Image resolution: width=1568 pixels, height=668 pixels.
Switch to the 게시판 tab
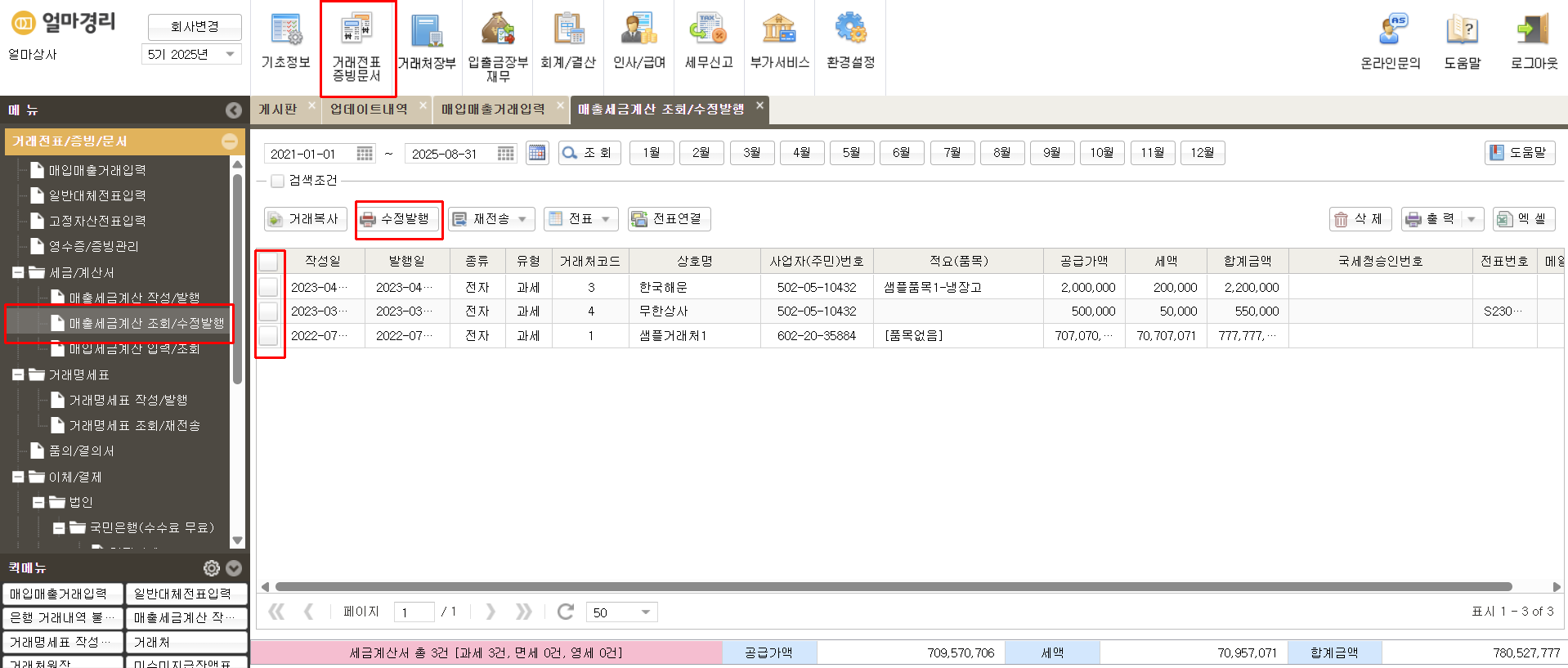pyautogui.click(x=278, y=110)
